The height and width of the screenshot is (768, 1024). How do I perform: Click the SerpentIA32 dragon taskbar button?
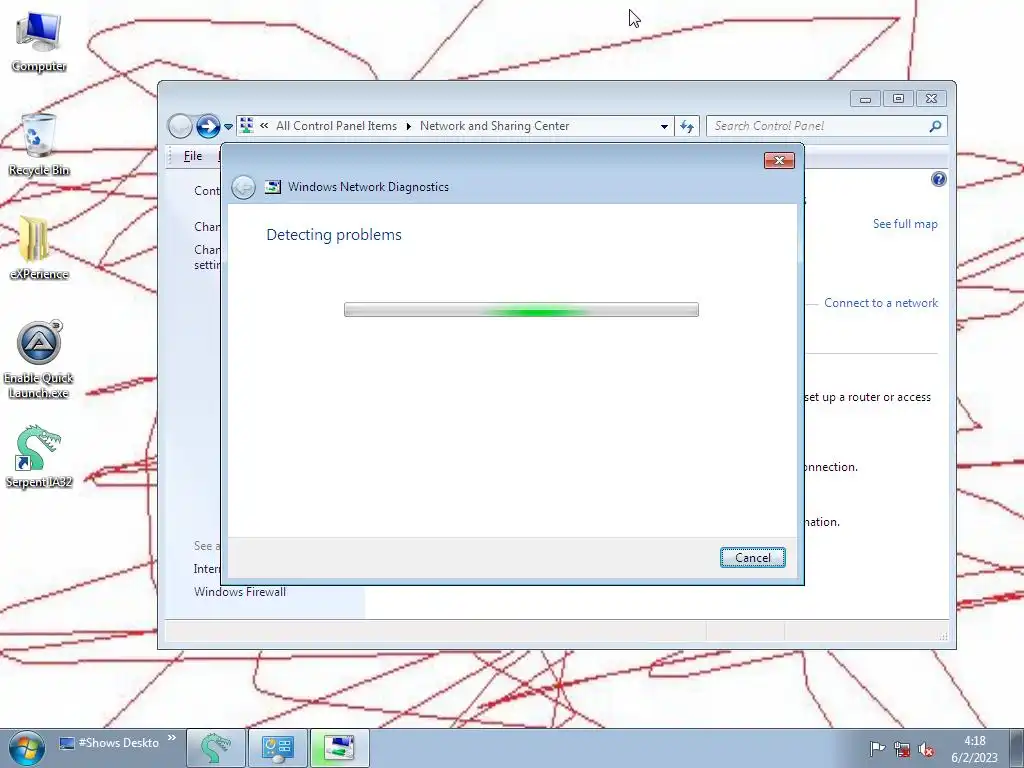click(x=216, y=748)
